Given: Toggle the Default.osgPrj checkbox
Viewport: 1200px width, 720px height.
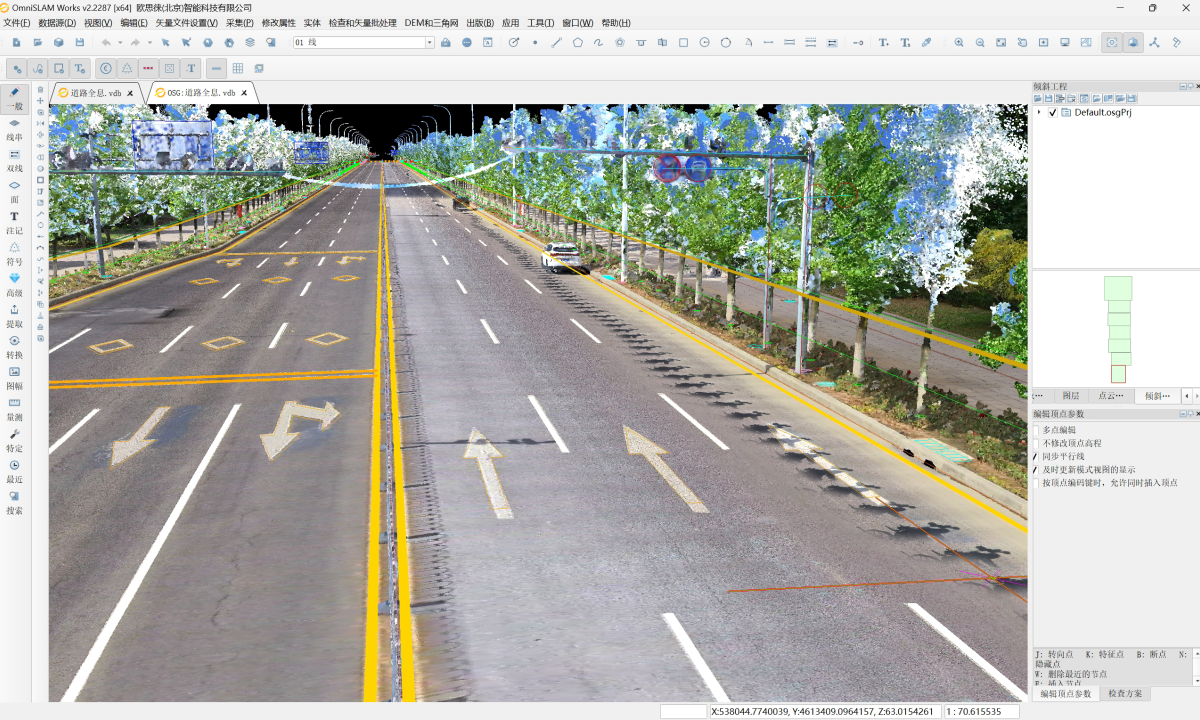Looking at the screenshot, I should pyautogui.click(x=1053, y=112).
